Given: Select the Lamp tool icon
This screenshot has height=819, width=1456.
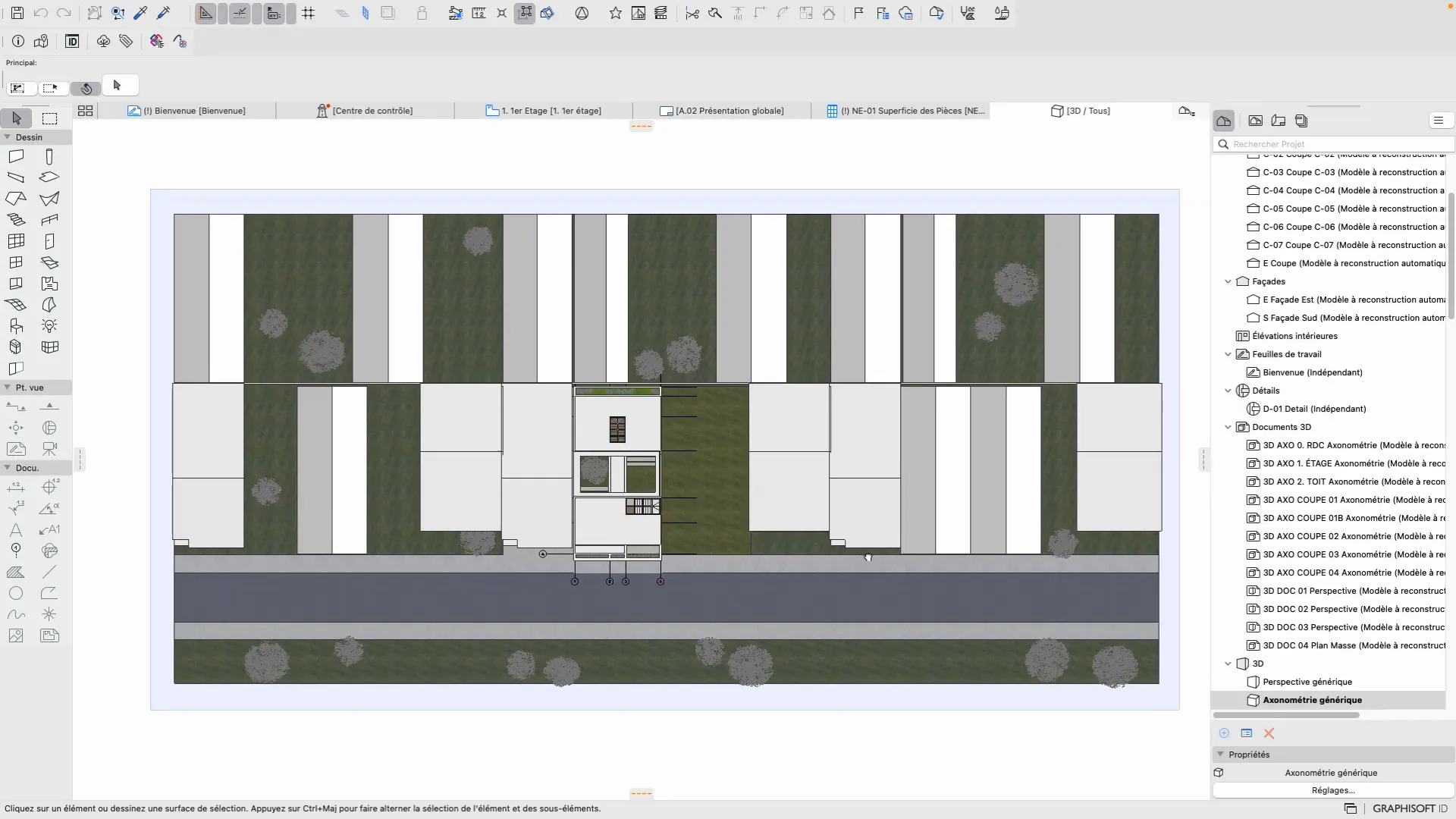Looking at the screenshot, I should click(49, 326).
